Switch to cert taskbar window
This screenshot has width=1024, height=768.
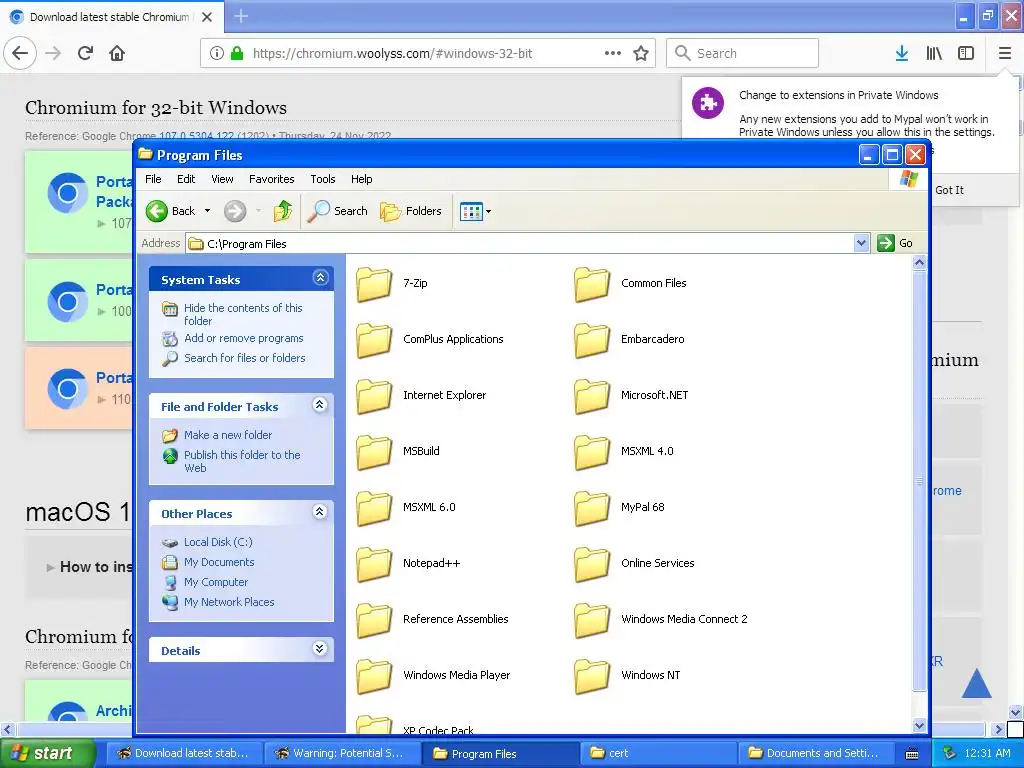point(658,753)
